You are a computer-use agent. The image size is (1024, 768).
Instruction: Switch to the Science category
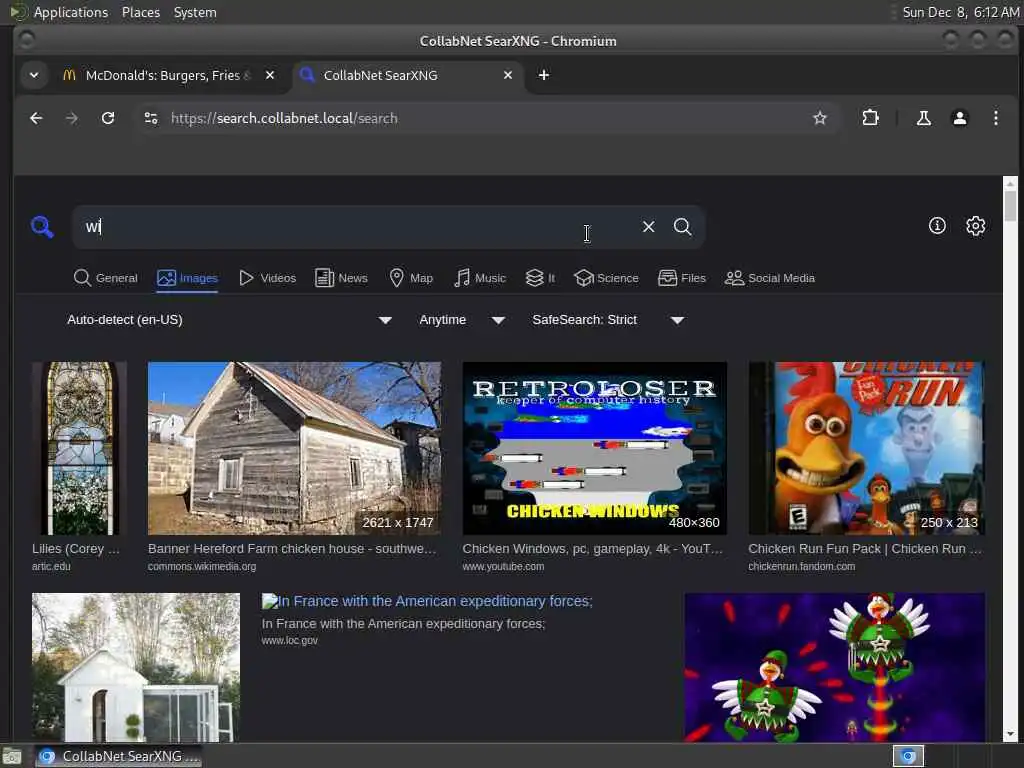(606, 278)
